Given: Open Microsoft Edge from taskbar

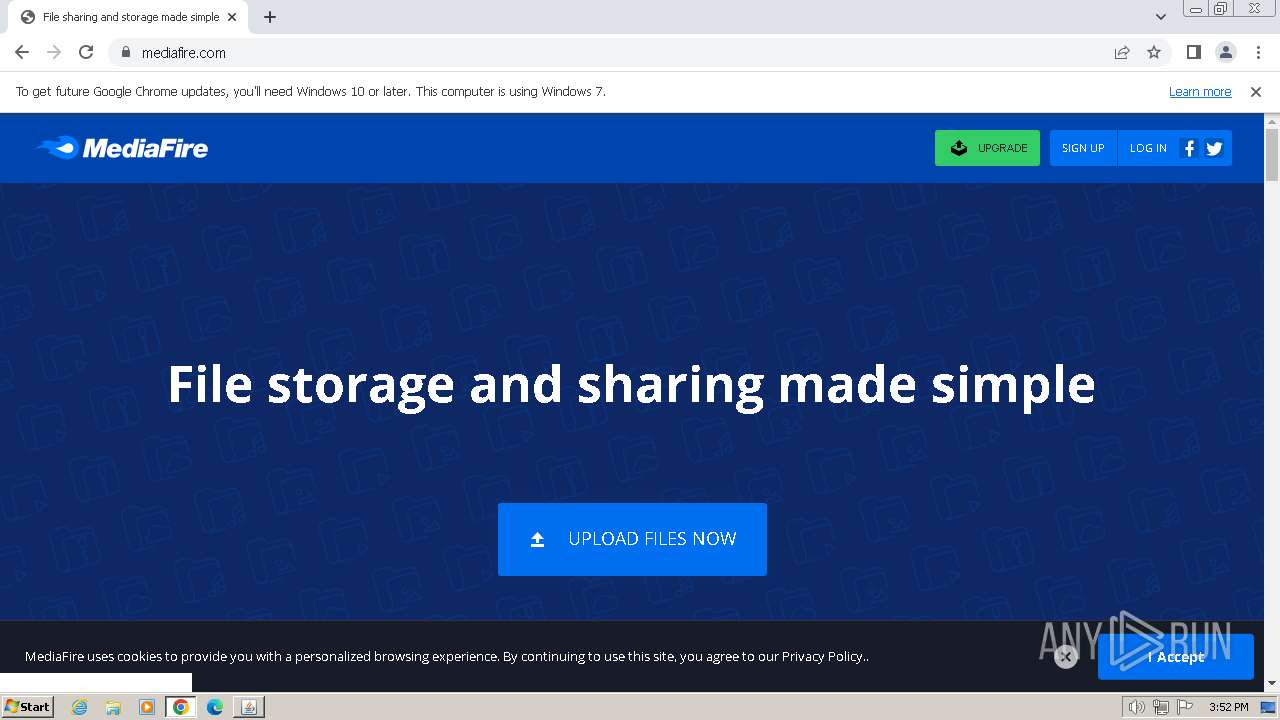Looking at the screenshot, I should click(x=214, y=707).
